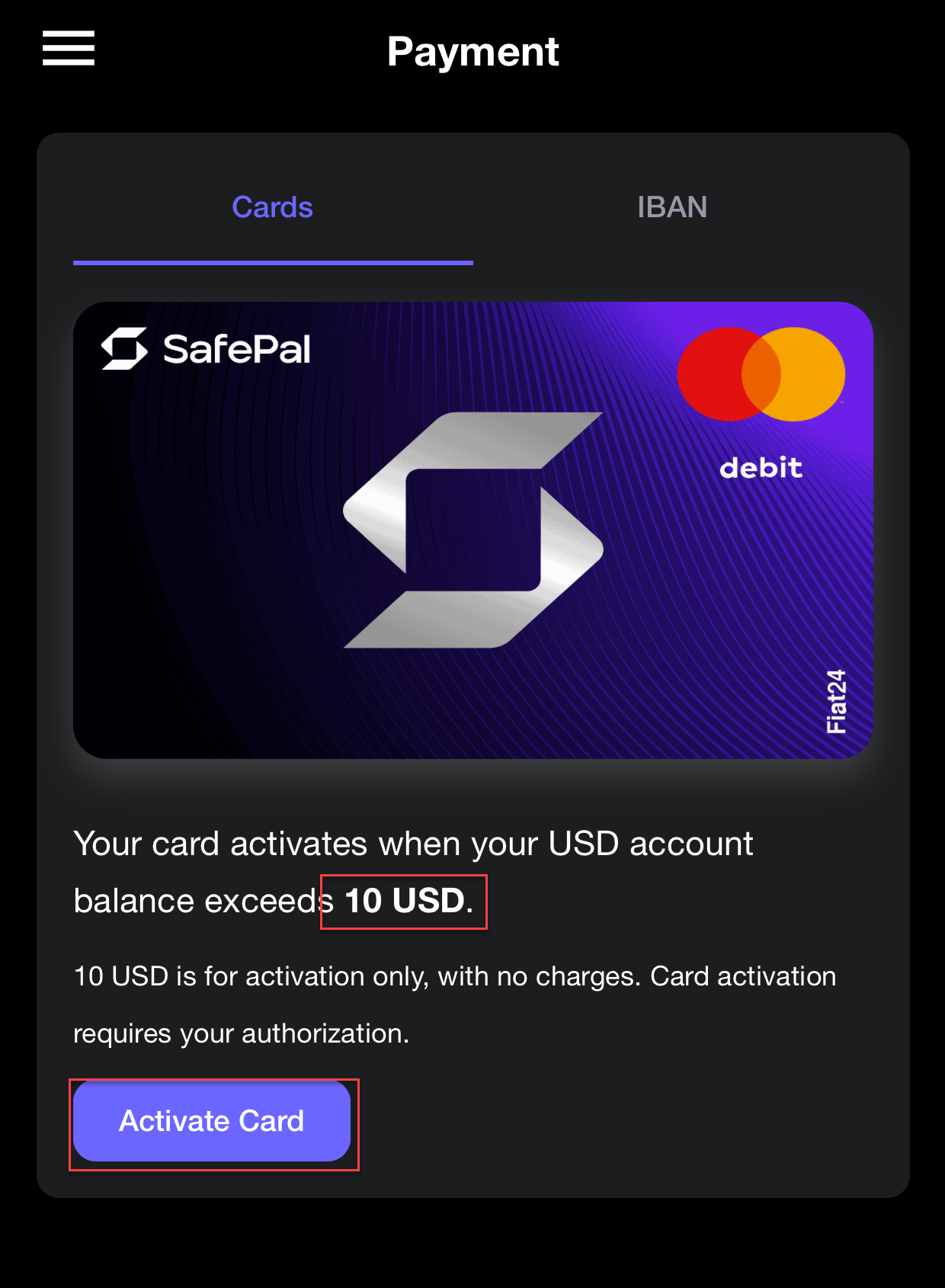The image size is (945, 1288).
Task: Click the purple underline beneath Cards tab
Action: click(273, 263)
